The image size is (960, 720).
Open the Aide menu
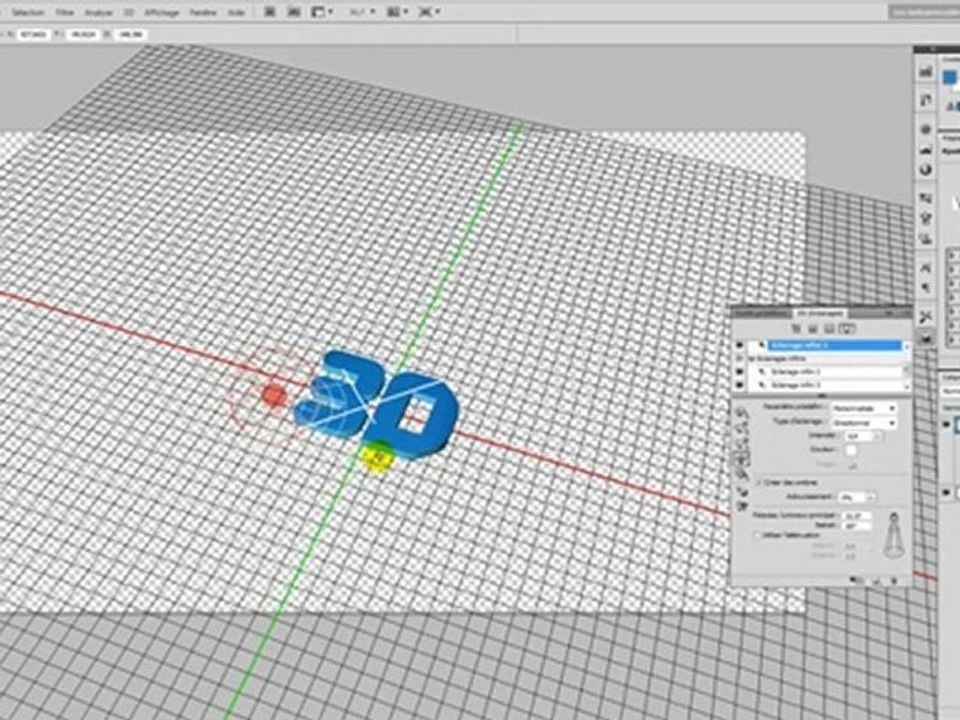(236, 12)
